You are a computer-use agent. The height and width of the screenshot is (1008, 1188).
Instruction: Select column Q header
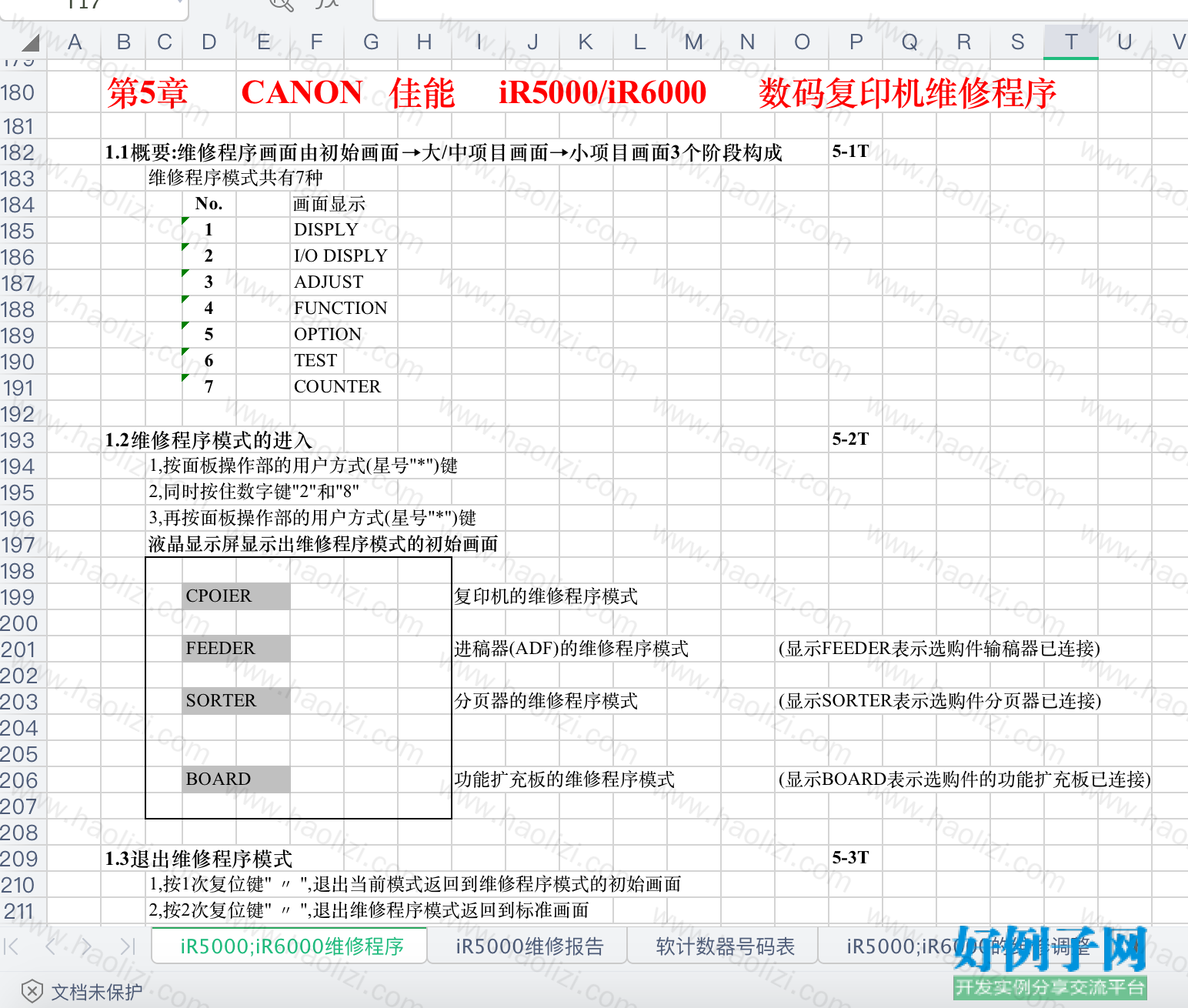point(909,42)
